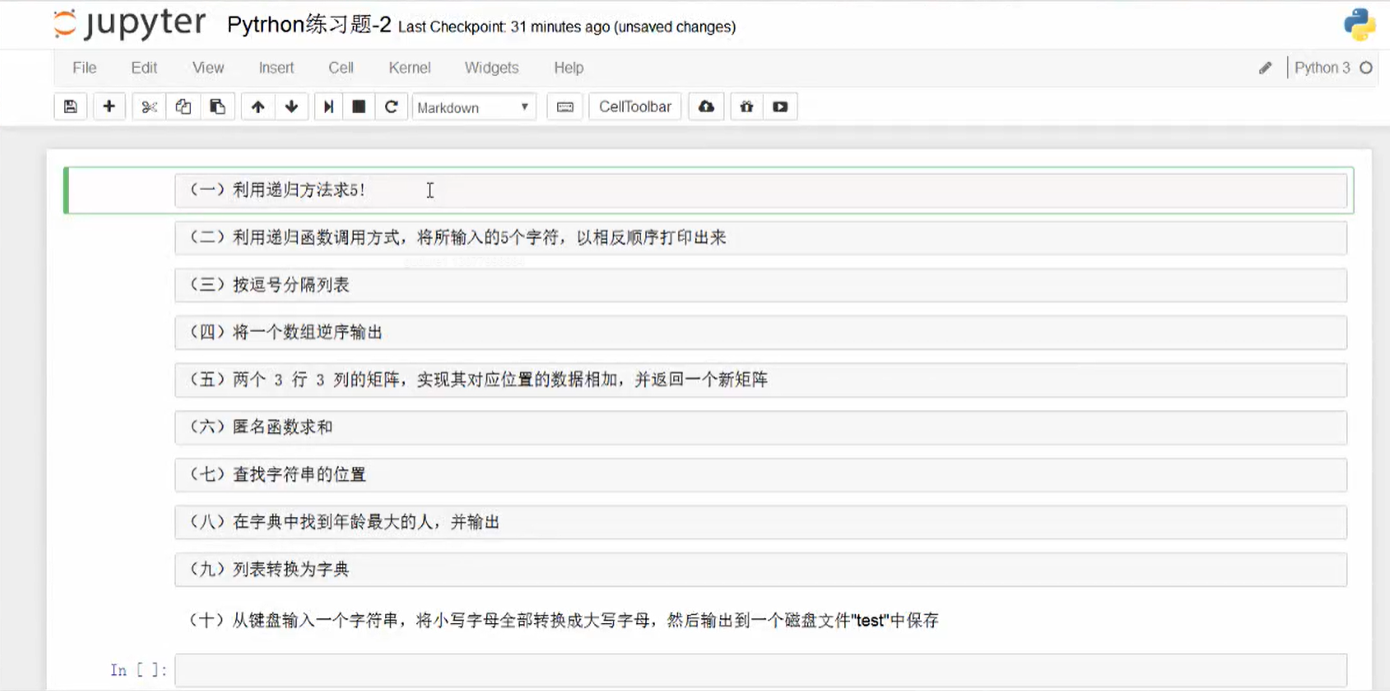Select cell (八)在字典中找到年龄最大的人
This screenshot has width=1390, height=691.
click(760, 522)
